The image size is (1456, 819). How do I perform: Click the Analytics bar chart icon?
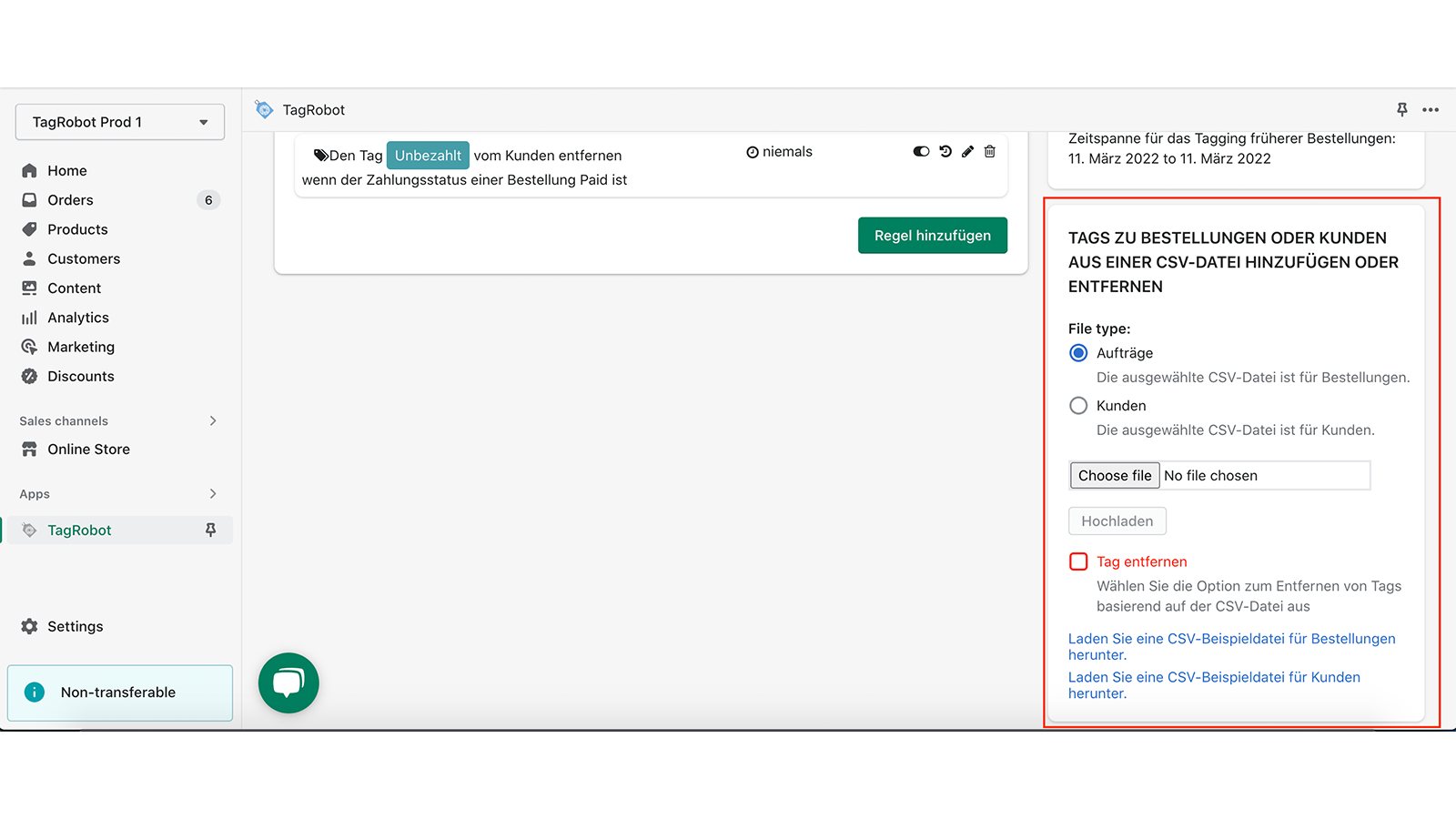pos(29,318)
